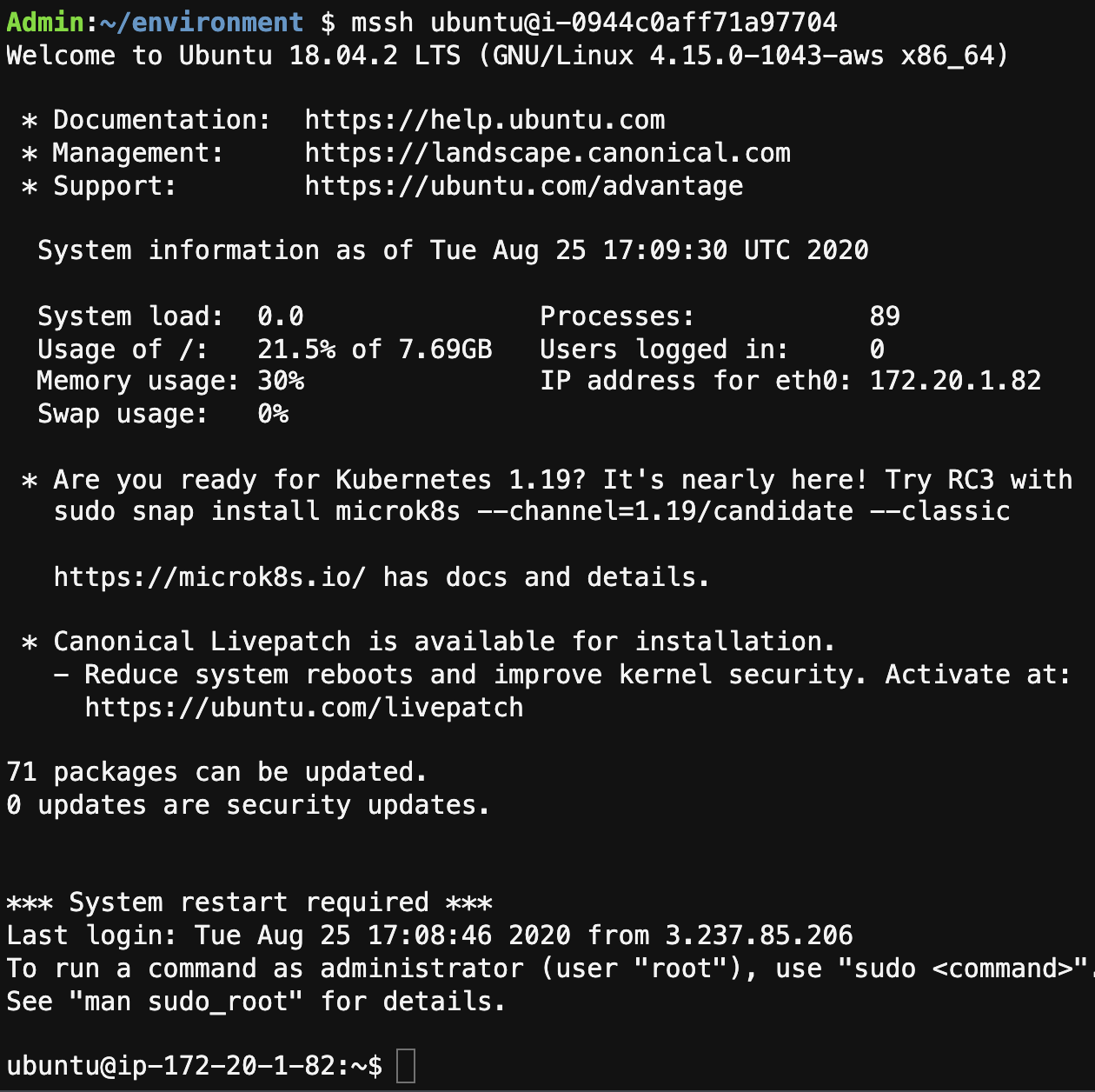1095x1092 pixels.
Task: Click the mssh command text
Action: (382, 22)
